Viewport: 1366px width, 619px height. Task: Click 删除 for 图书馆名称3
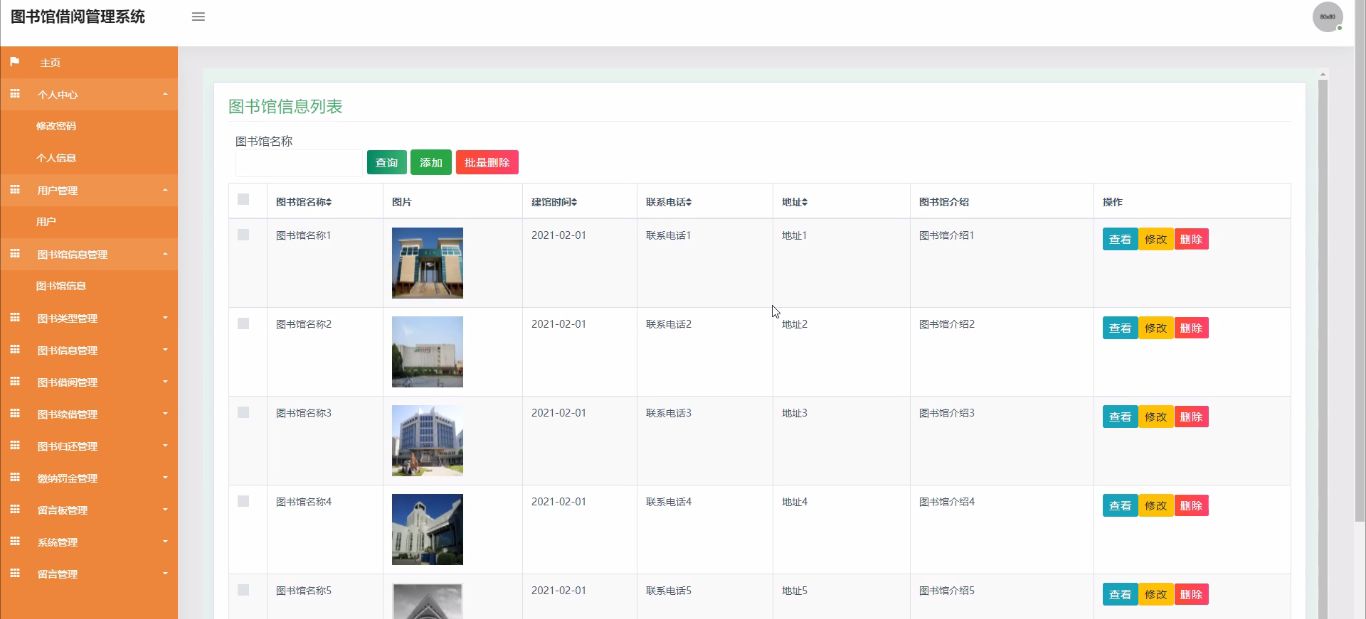(x=1191, y=417)
